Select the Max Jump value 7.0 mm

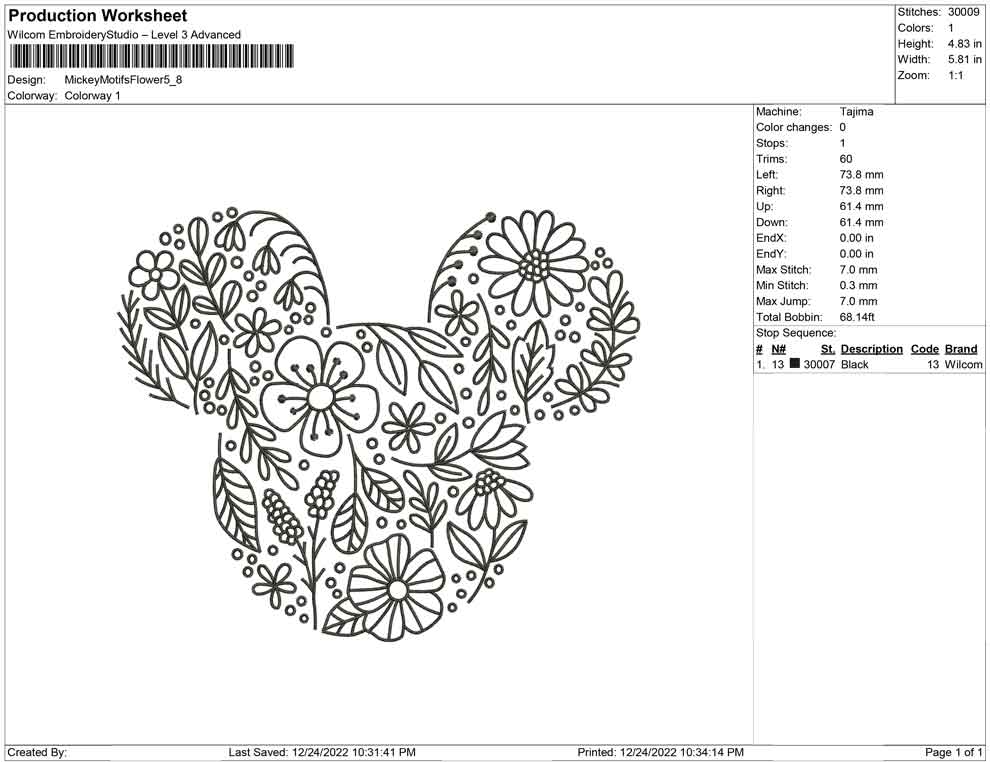[x=859, y=301]
